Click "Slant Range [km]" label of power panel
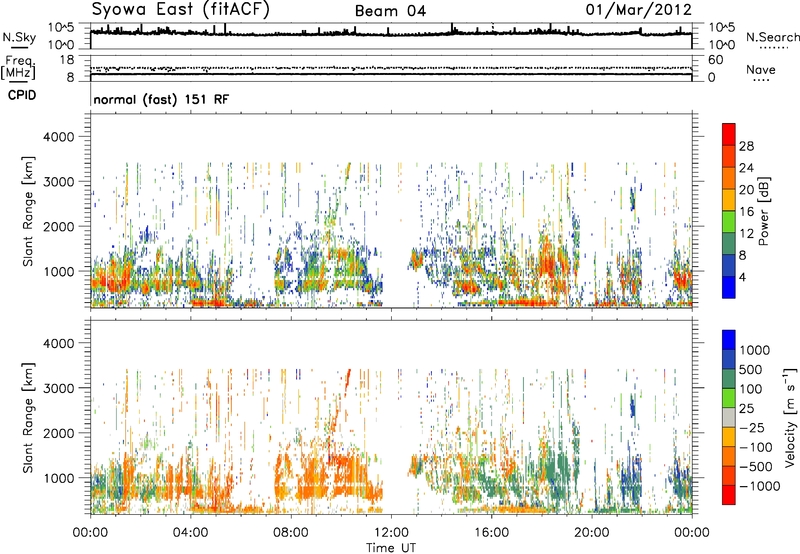 [28, 211]
